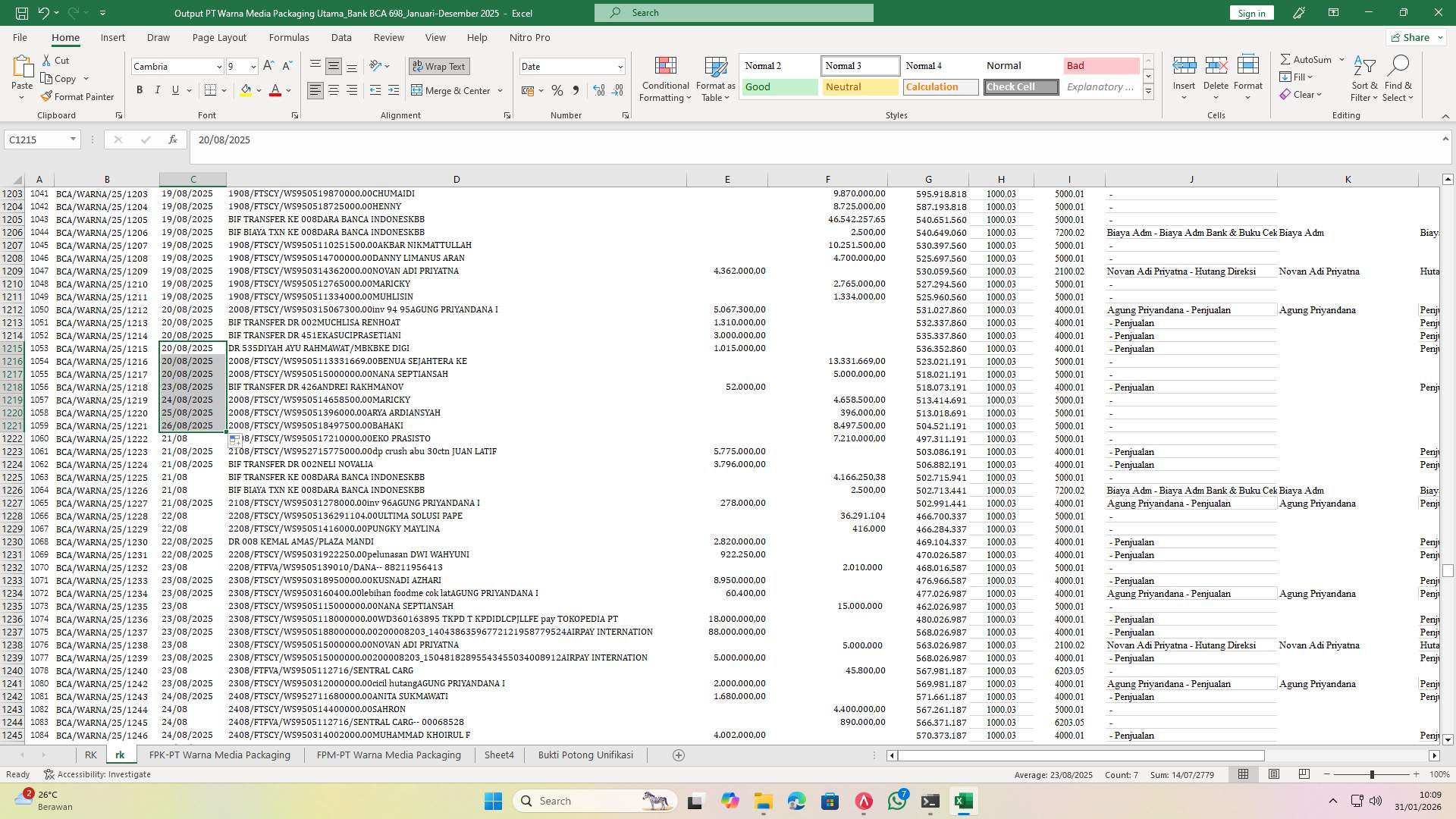Open Conditional Formatting options

[x=665, y=79]
